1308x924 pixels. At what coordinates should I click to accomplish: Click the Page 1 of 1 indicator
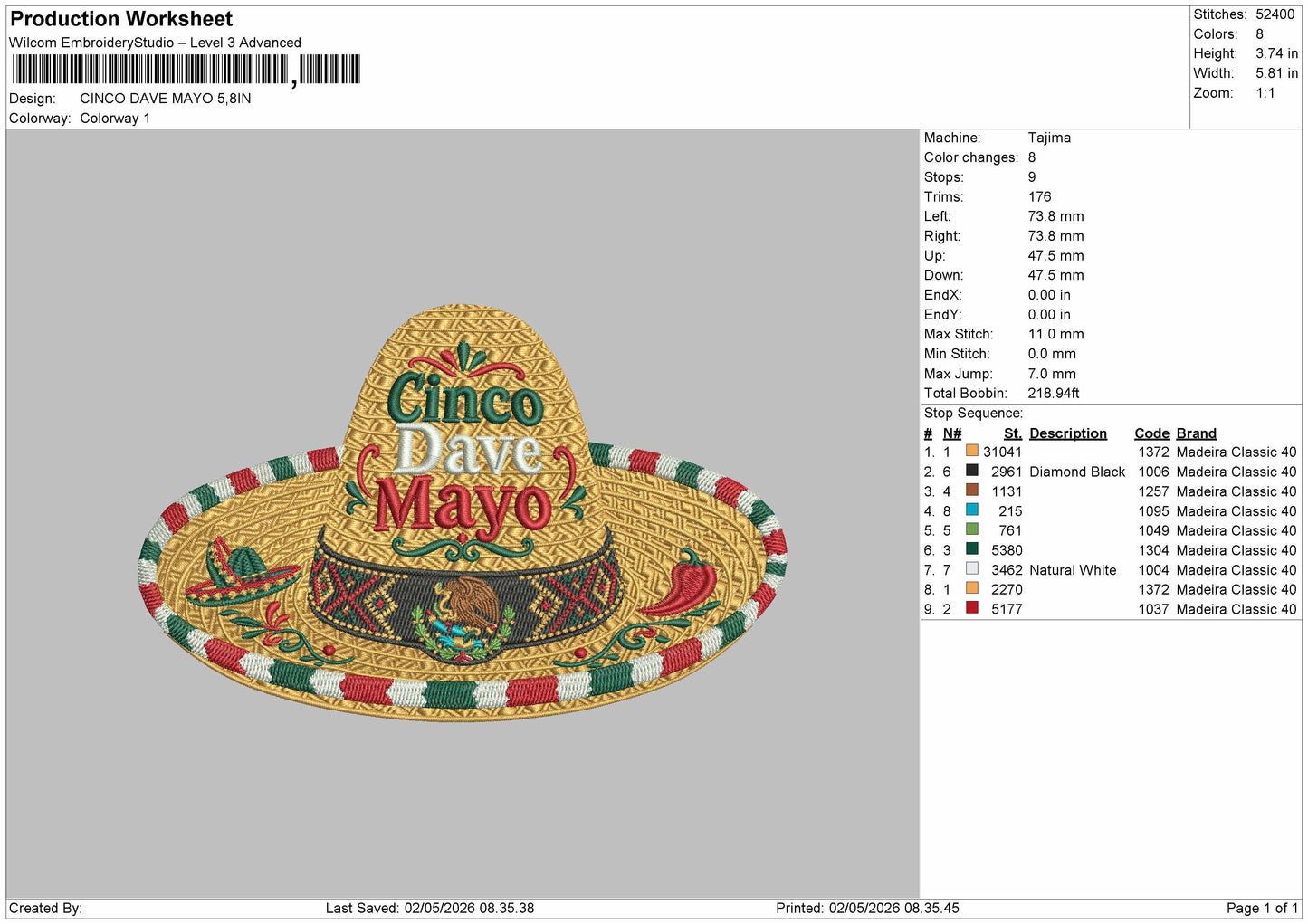[1262, 909]
